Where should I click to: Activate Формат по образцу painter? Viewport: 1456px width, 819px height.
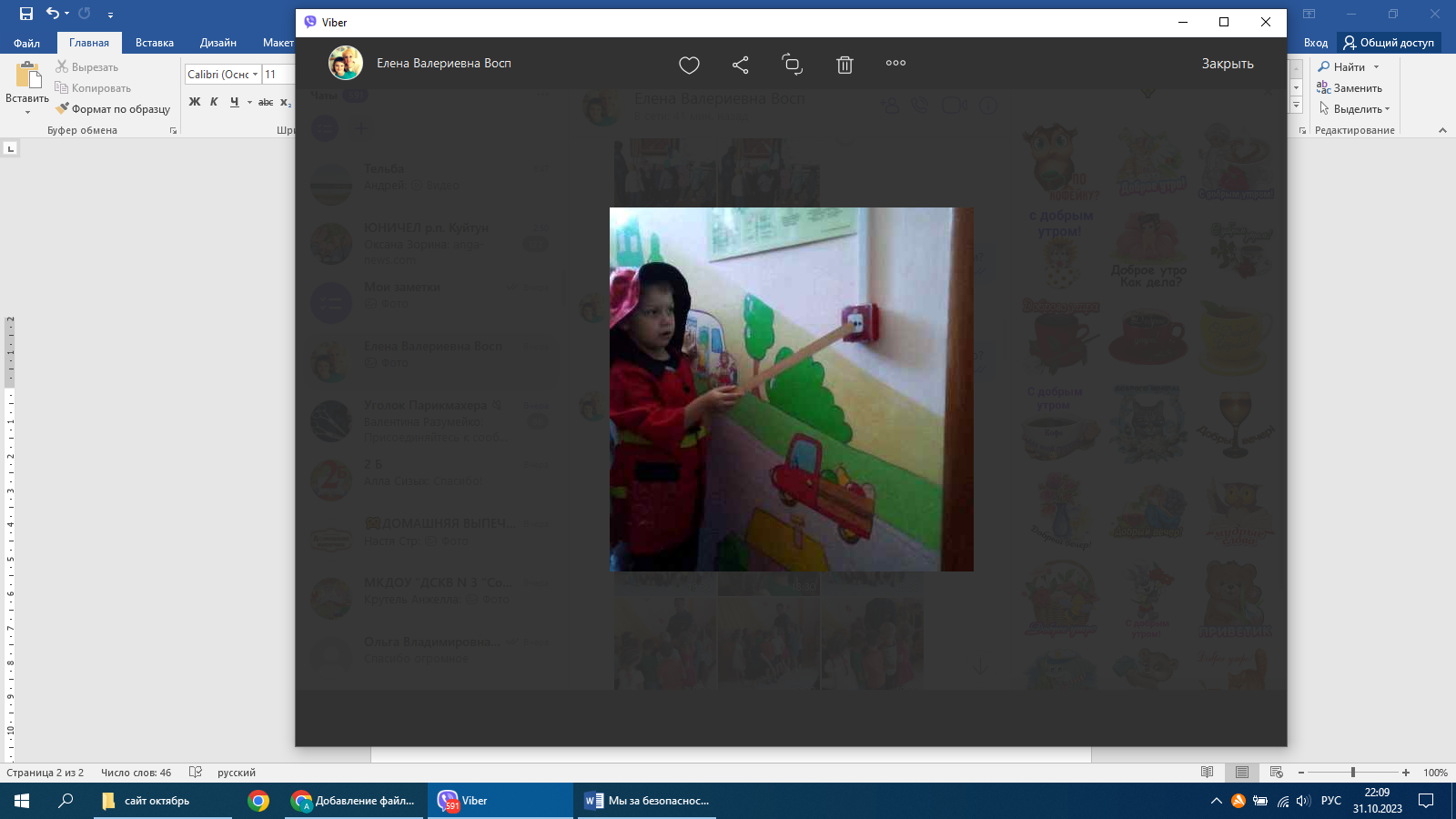pyautogui.click(x=113, y=109)
